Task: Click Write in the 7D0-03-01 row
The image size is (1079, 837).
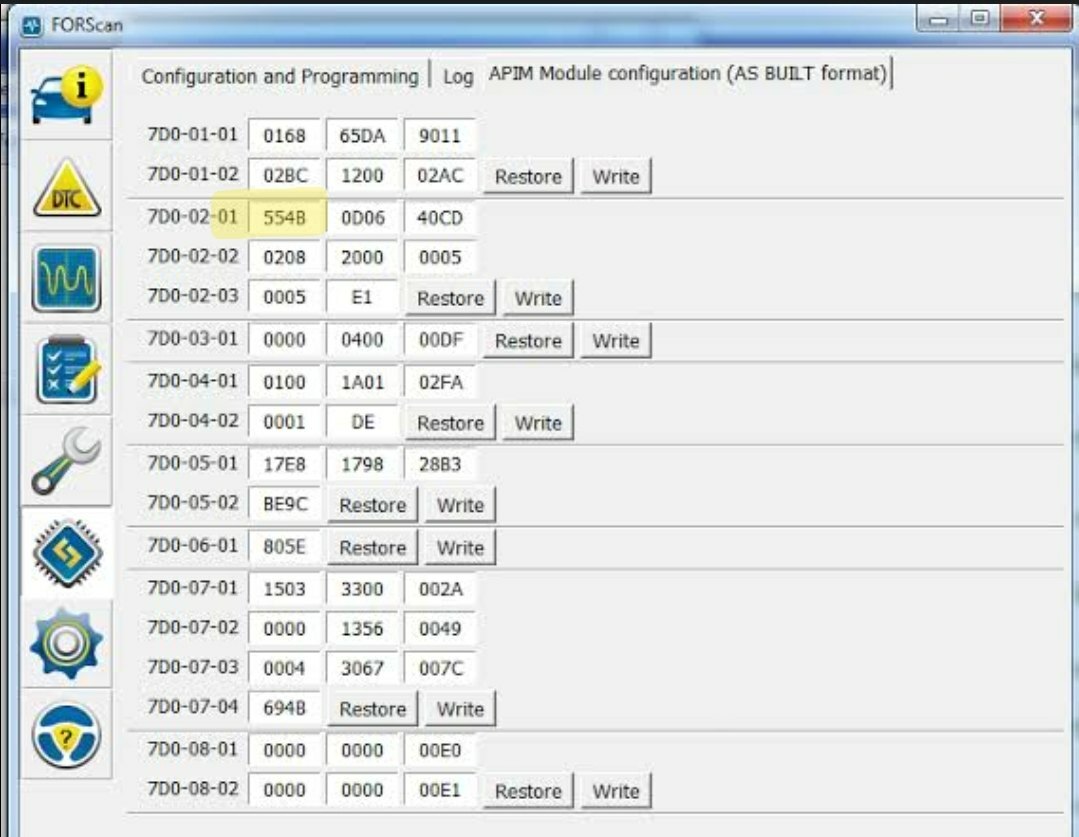Action: [x=616, y=341]
